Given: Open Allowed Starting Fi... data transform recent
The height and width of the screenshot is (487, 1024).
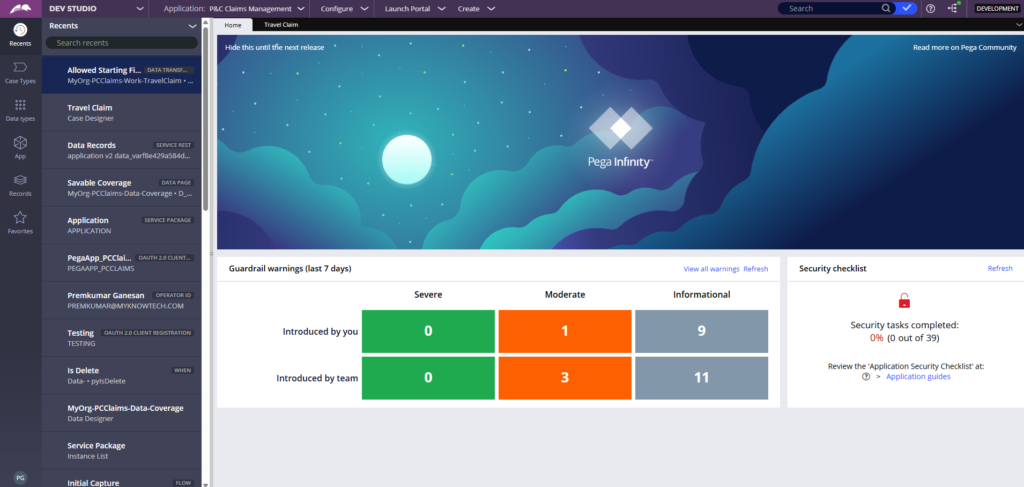Looking at the screenshot, I should (x=121, y=75).
